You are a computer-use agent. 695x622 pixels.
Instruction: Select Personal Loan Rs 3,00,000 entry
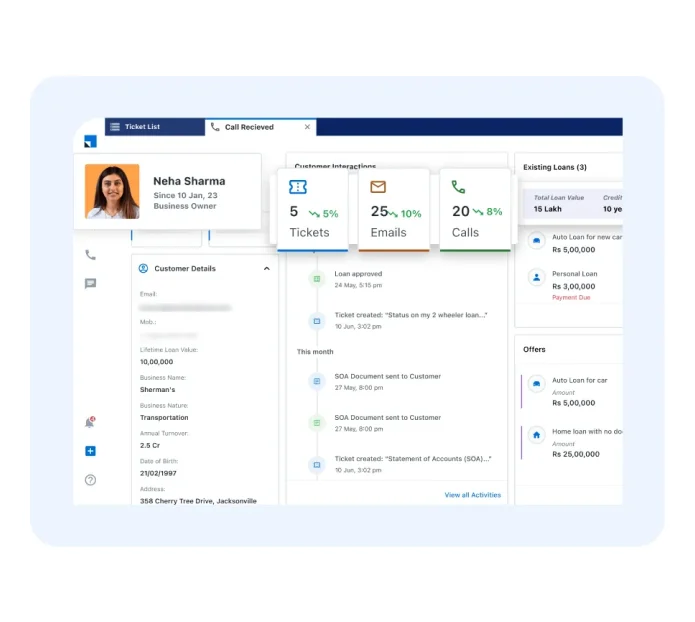(574, 286)
